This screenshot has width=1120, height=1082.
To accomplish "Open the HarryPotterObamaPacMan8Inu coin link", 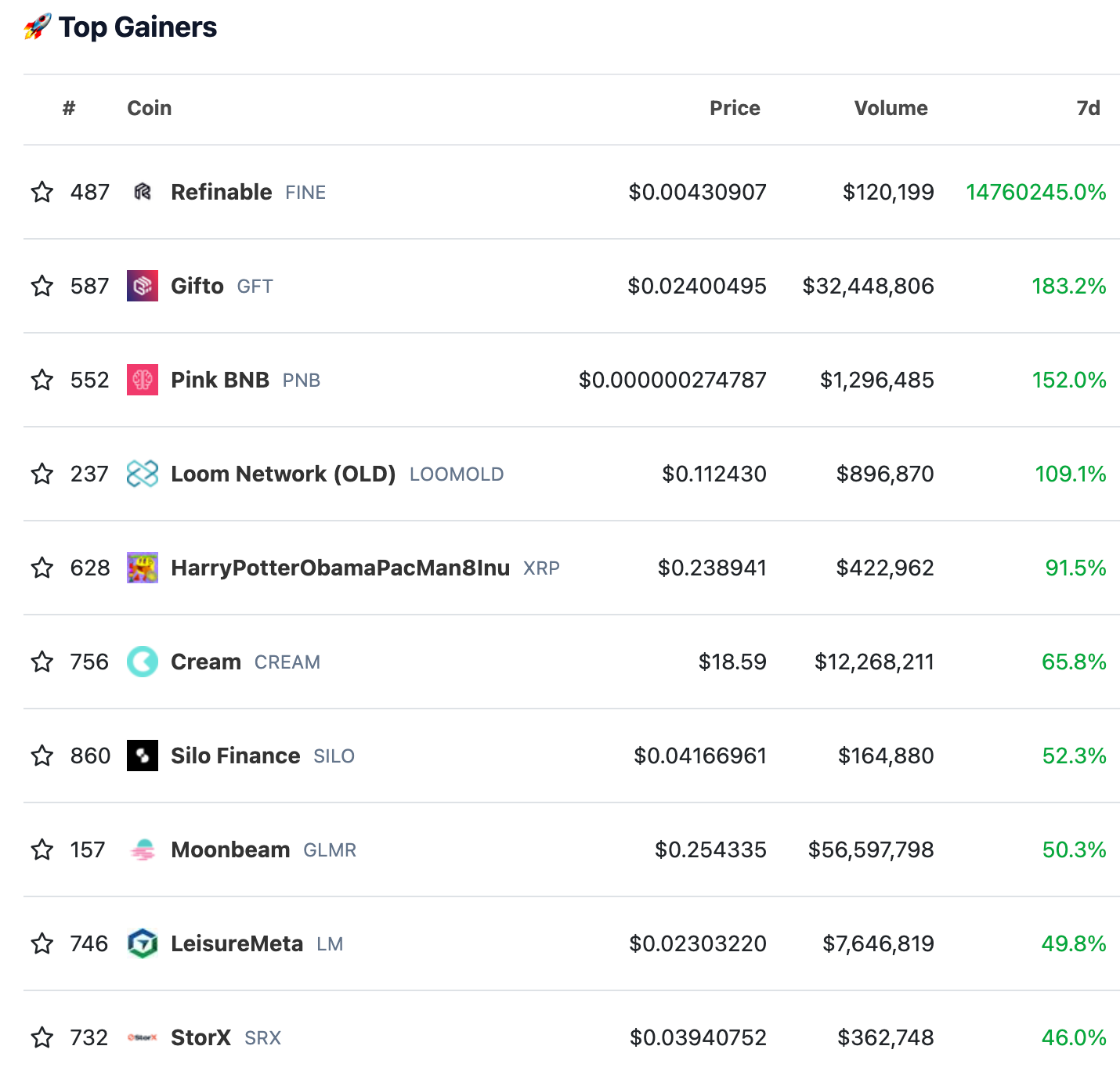I will tap(341, 568).
